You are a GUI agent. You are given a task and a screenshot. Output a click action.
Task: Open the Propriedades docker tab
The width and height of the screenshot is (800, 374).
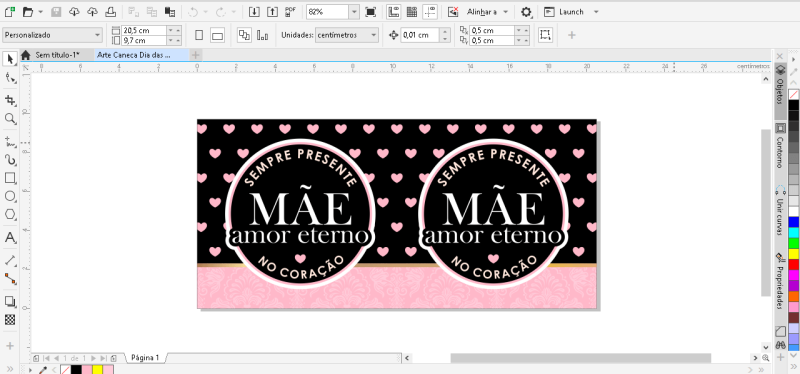tap(780, 281)
